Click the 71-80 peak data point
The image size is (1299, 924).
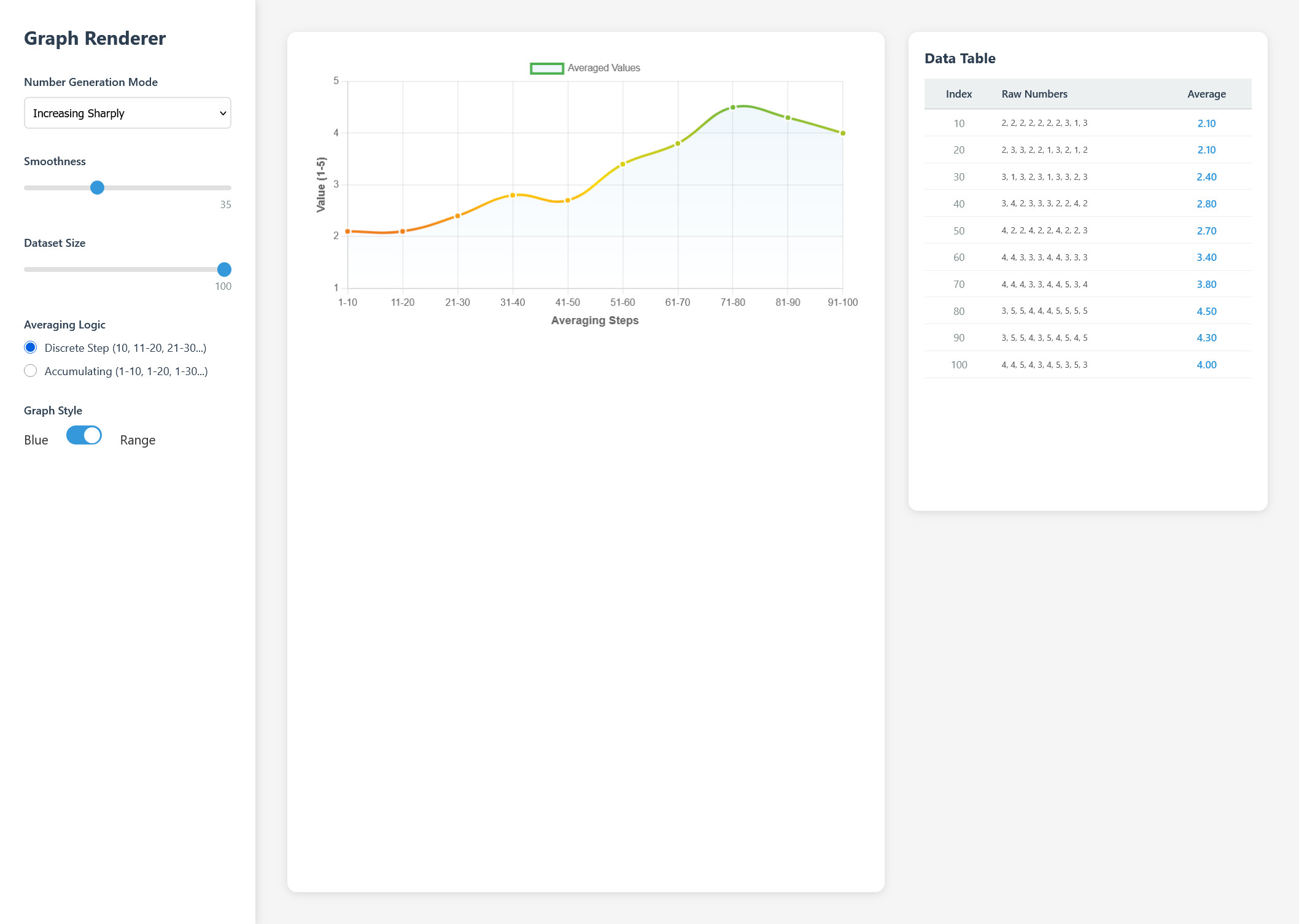[x=732, y=107]
